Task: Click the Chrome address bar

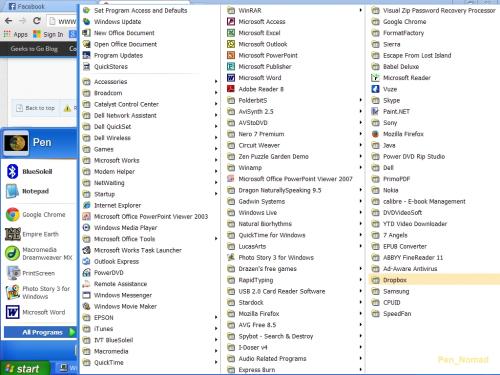Action: click(x=62, y=21)
